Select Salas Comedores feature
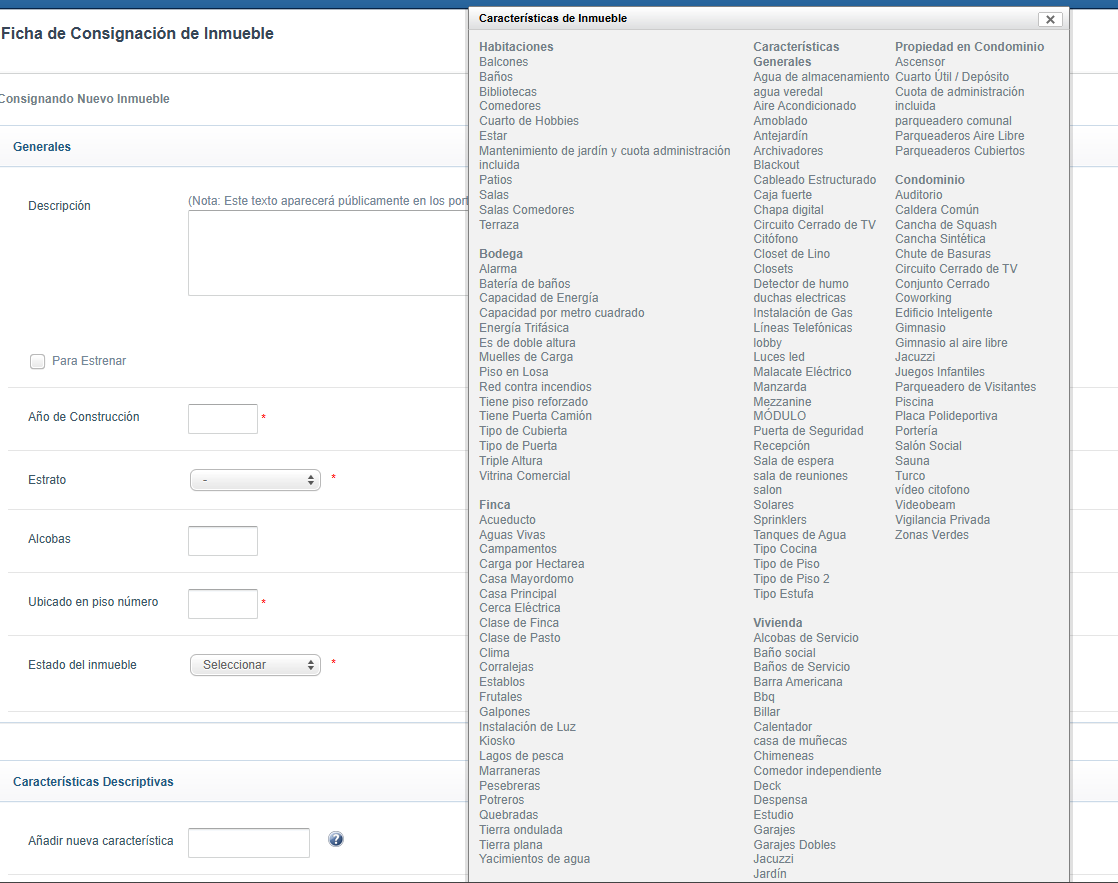 click(x=526, y=210)
